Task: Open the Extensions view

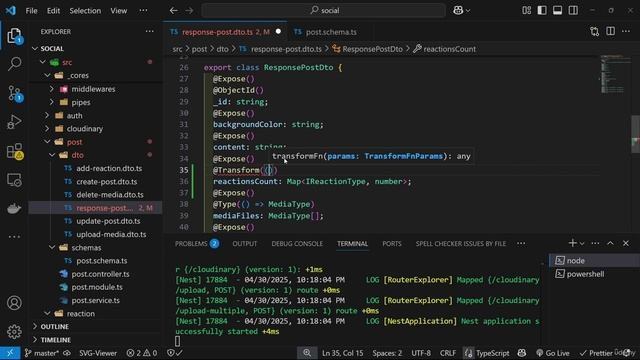Action: tap(14, 151)
